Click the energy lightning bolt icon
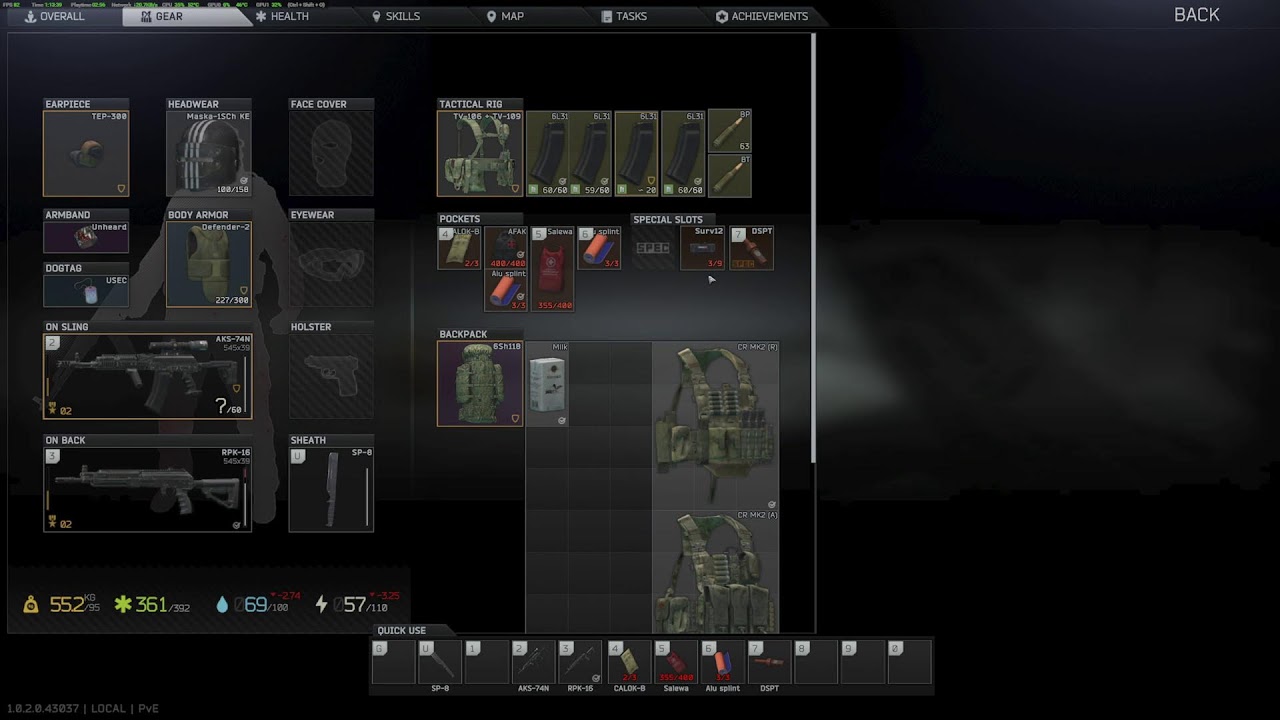Screen dimensions: 1280x720 (321, 605)
